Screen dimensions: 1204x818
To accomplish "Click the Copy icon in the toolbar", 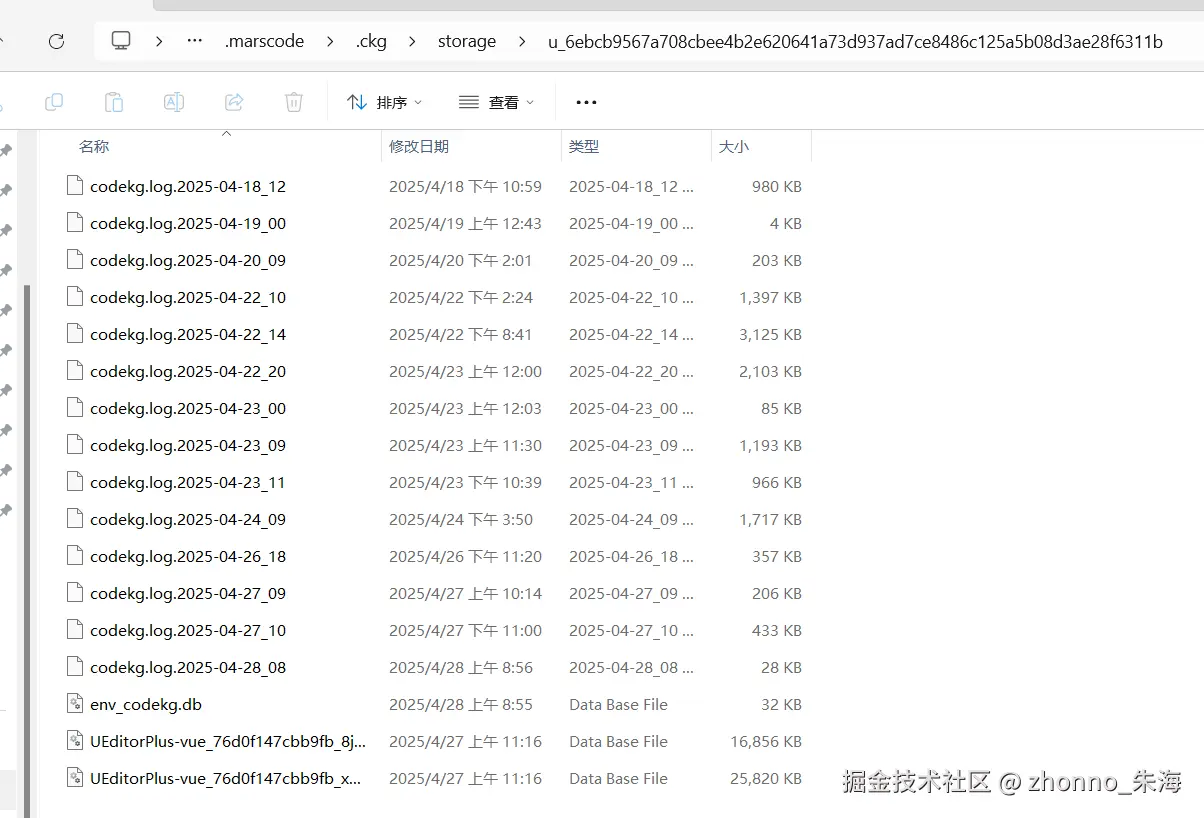I will (x=54, y=101).
